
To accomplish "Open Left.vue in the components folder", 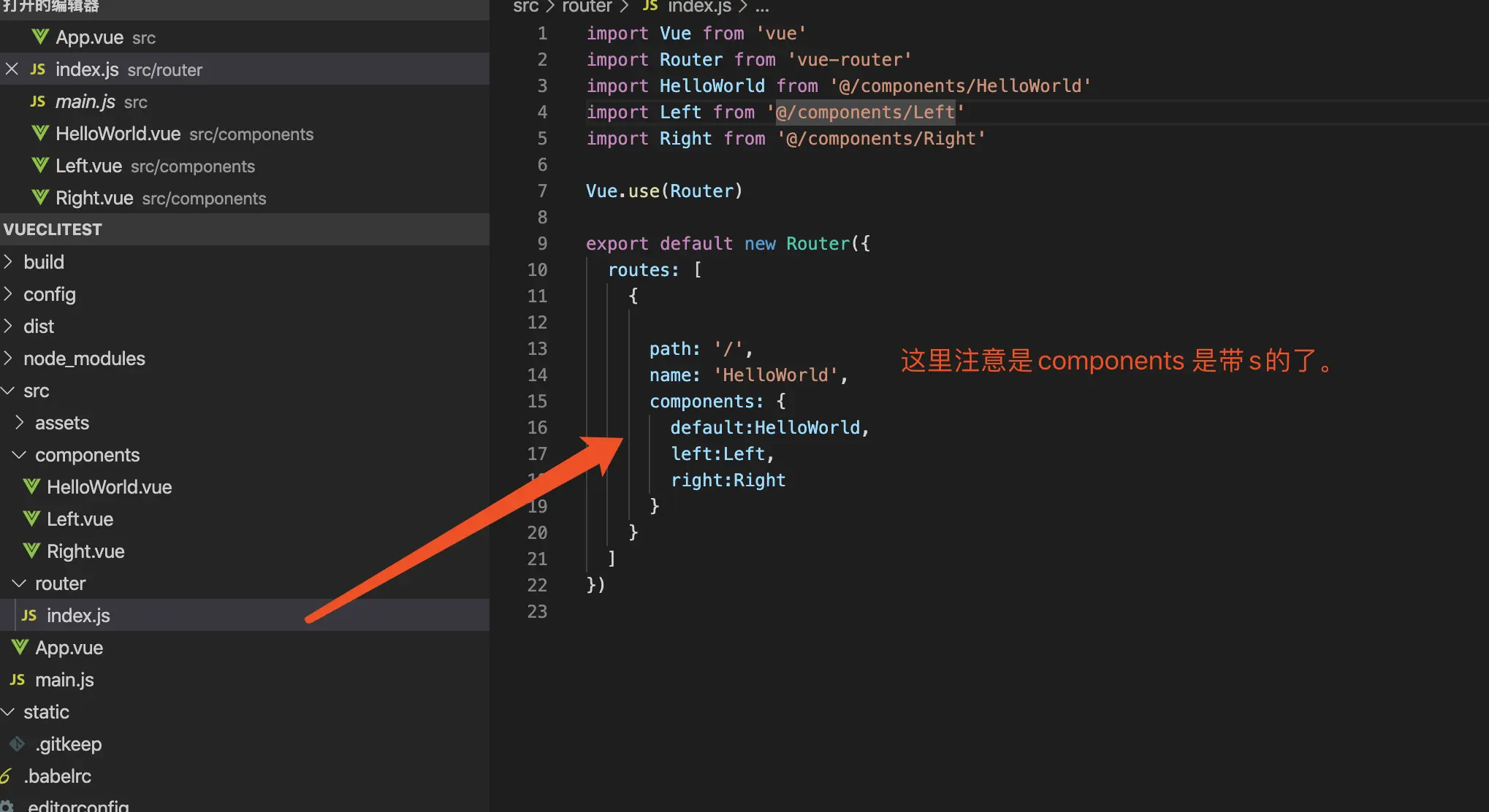I will click(80, 519).
